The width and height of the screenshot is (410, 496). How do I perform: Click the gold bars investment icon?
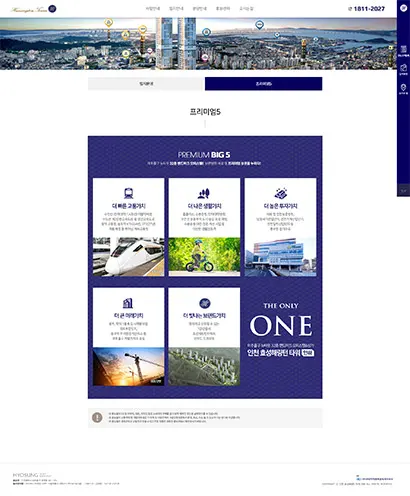pyautogui.click(x=281, y=193)
